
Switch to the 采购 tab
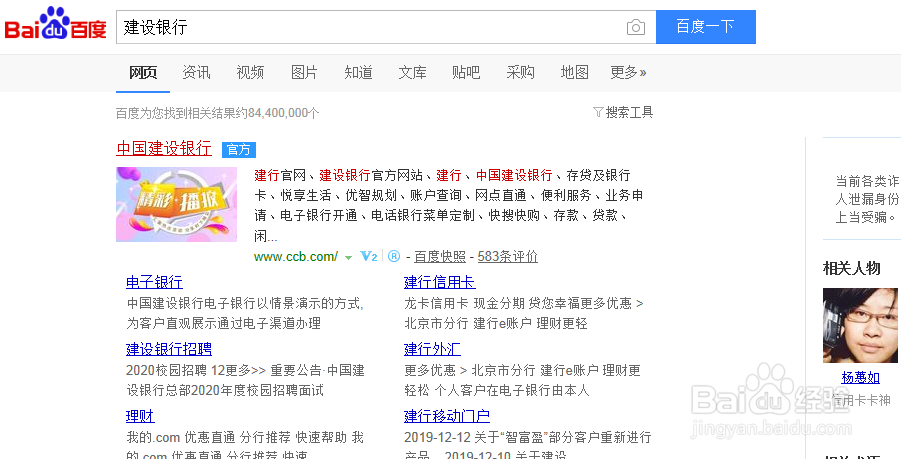click(521, 72)
